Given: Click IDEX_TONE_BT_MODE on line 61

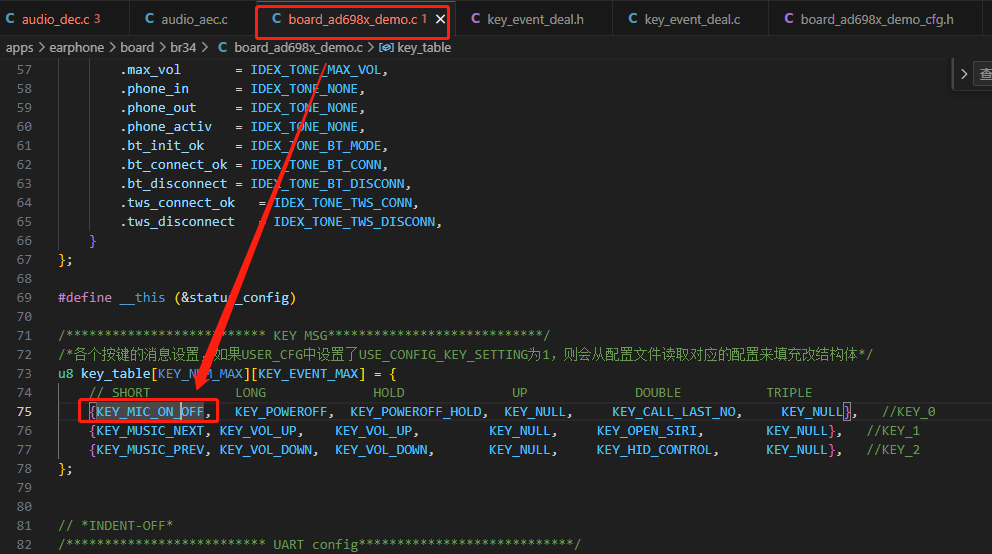Looking at the screenshot, I should point(316,145).
